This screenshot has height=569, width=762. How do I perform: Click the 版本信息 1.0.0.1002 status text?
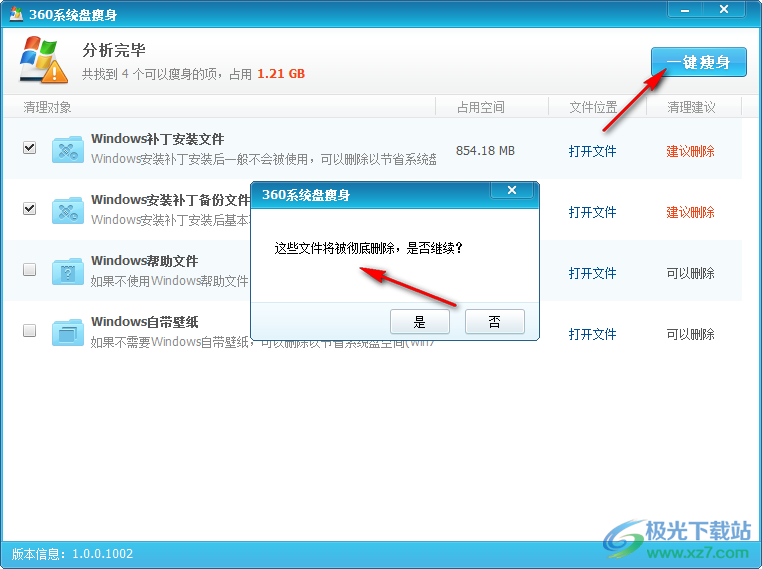coord(72,554)
